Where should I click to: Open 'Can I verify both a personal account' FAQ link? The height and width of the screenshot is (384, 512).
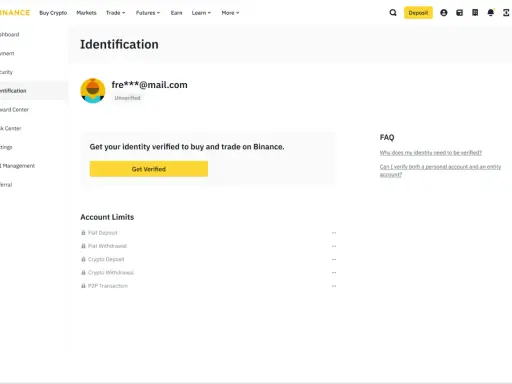[440, 170]
